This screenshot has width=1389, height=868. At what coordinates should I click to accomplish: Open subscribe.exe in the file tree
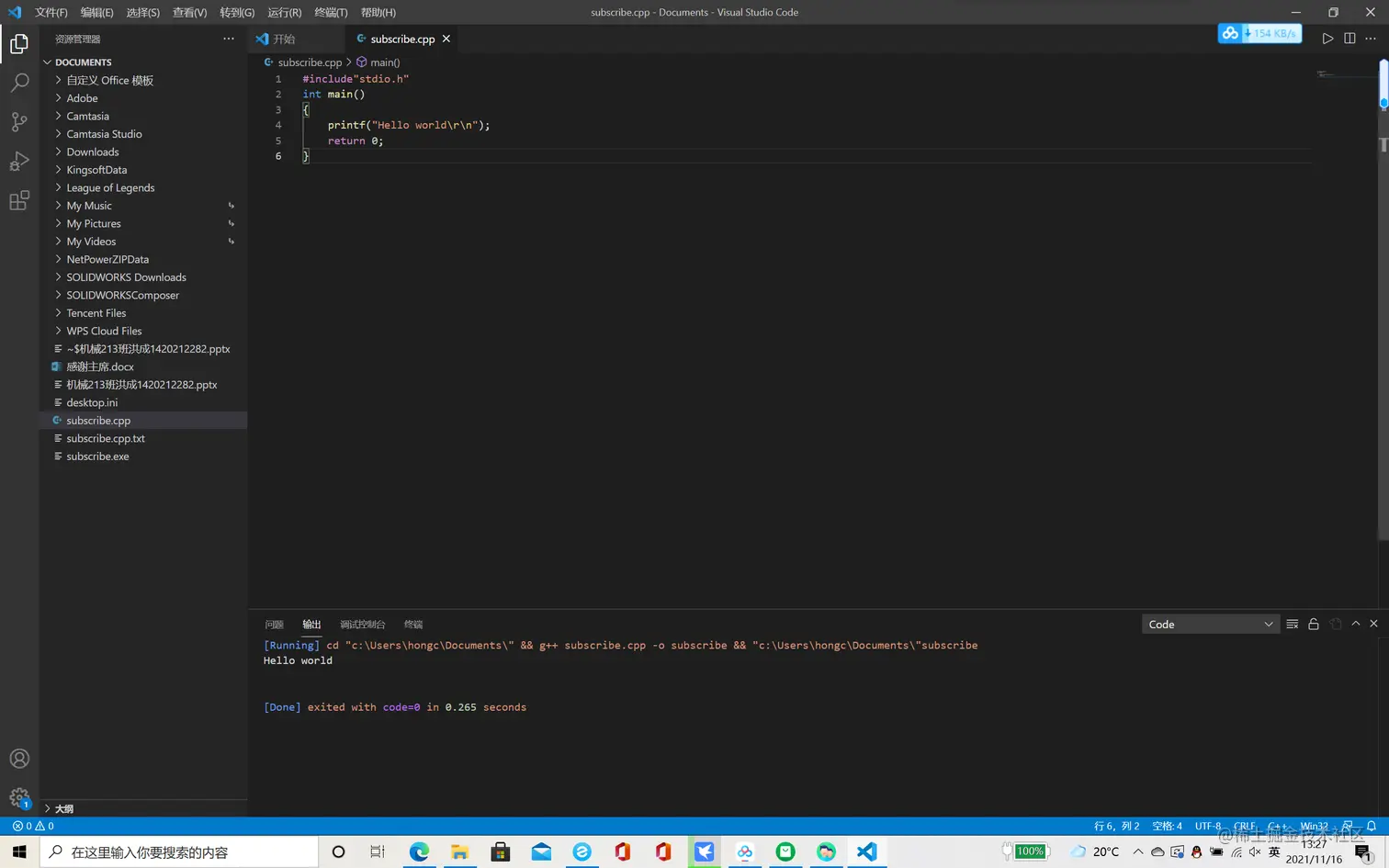(143, 457)
